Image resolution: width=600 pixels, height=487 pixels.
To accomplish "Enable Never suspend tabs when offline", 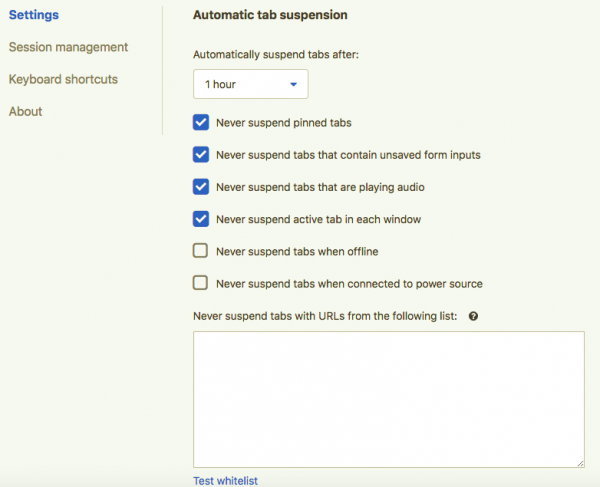I will (x=200, y=251).
